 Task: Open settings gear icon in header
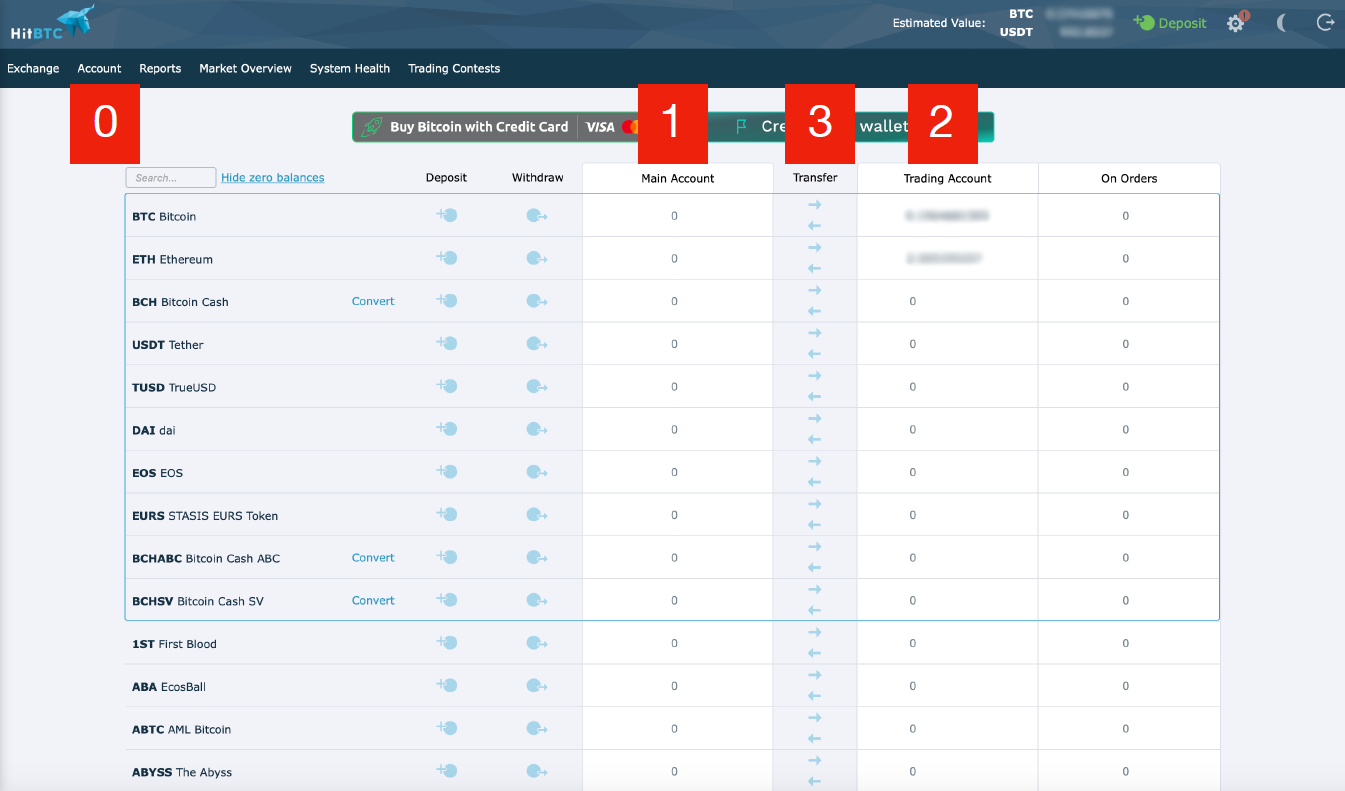pos(1236,23)
